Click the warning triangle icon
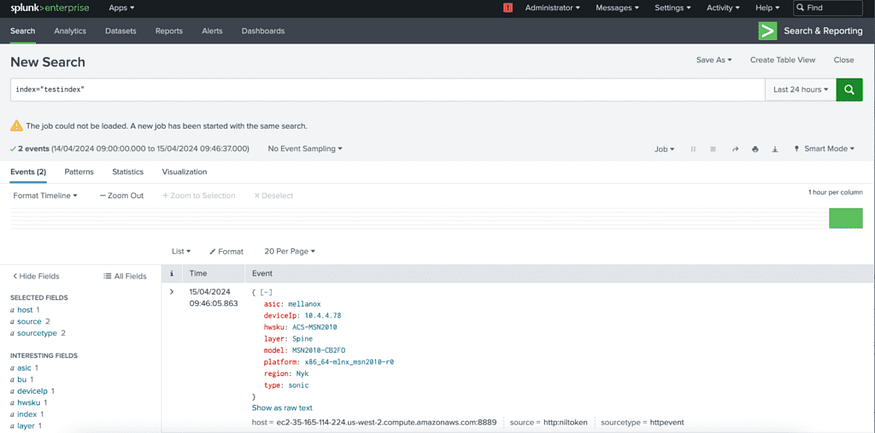Screen dimensions: 875x433 coord(17,126)
